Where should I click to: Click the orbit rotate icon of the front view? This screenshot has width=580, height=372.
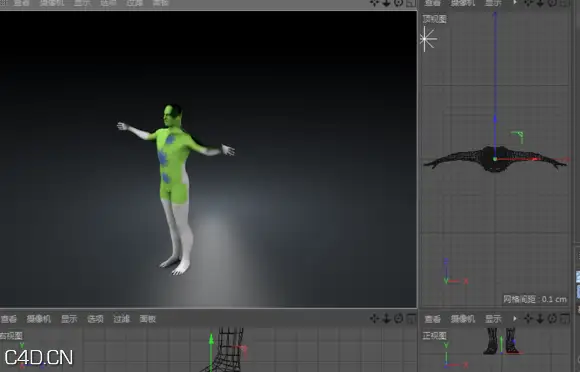click(x=552, y=318)
